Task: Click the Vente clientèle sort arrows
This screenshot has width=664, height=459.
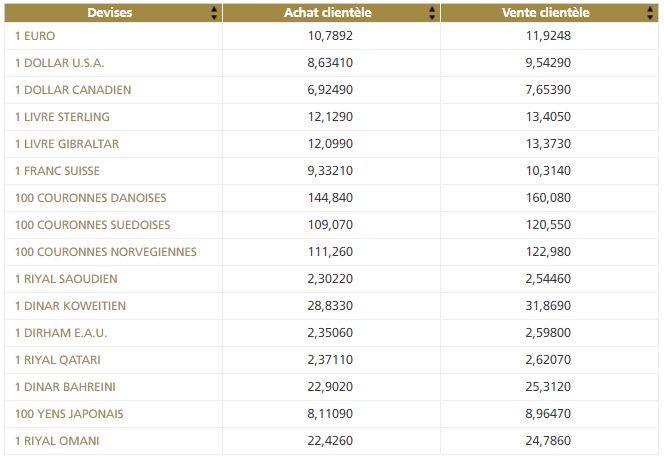Action: [650, 13]
